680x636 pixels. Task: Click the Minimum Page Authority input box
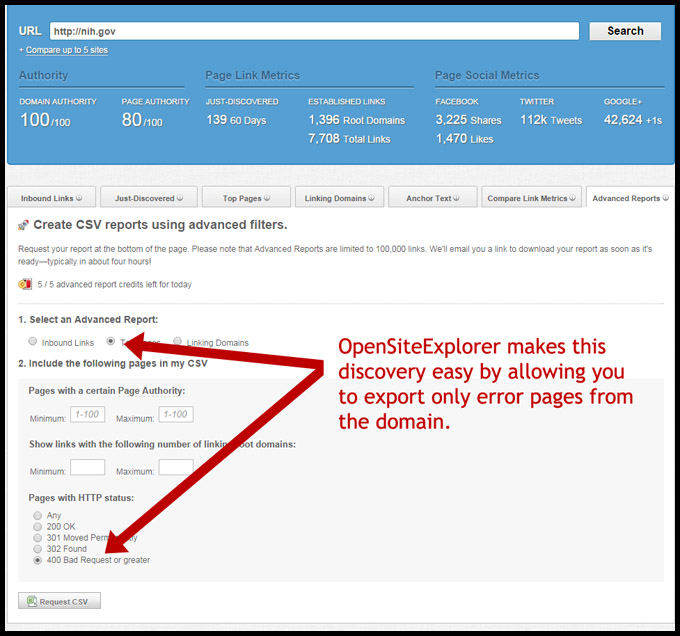(x=87, y=414)
